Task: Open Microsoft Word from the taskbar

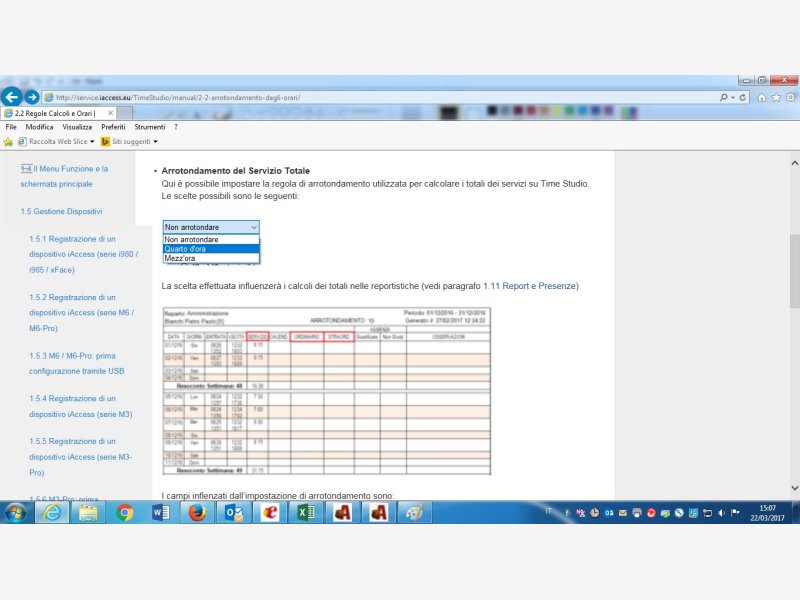Action: click(161, 512)
